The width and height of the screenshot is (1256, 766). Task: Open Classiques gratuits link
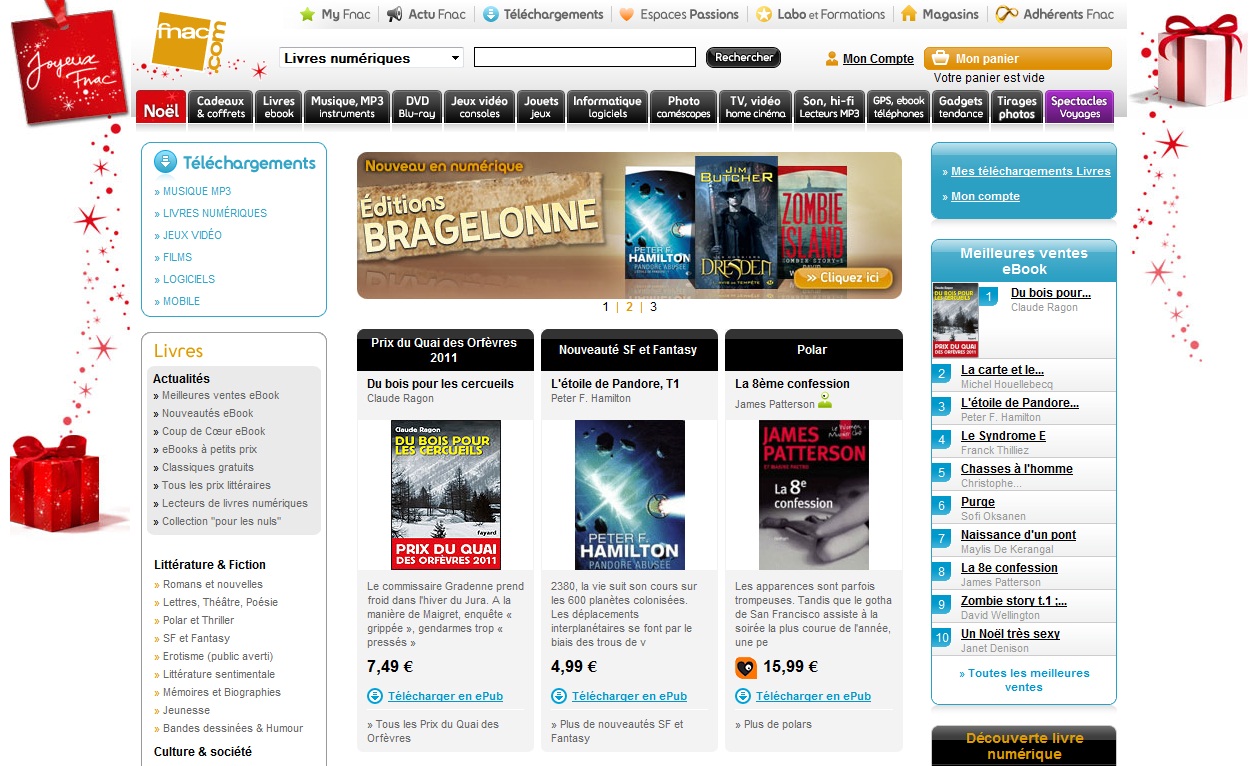click(x=208, y=467)
